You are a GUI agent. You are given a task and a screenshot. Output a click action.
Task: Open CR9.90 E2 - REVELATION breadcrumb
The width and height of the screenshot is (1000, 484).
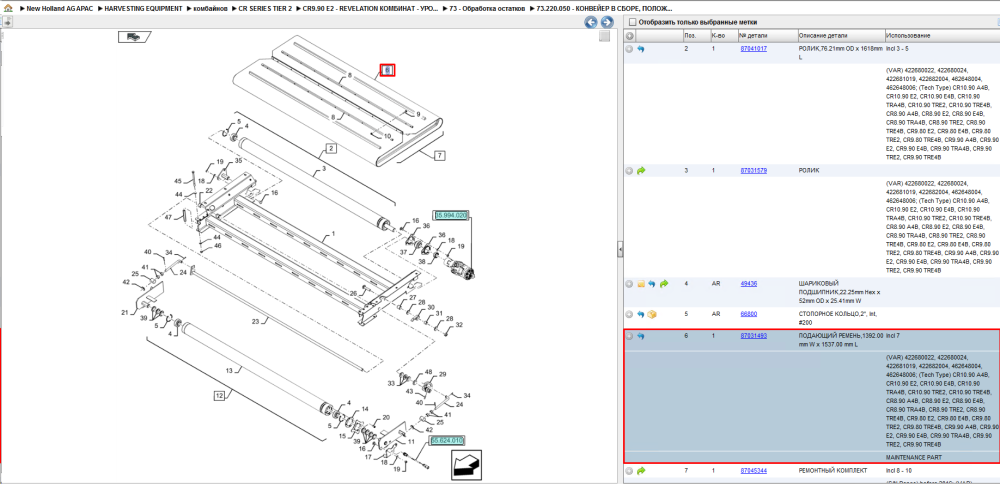[371, 9]
